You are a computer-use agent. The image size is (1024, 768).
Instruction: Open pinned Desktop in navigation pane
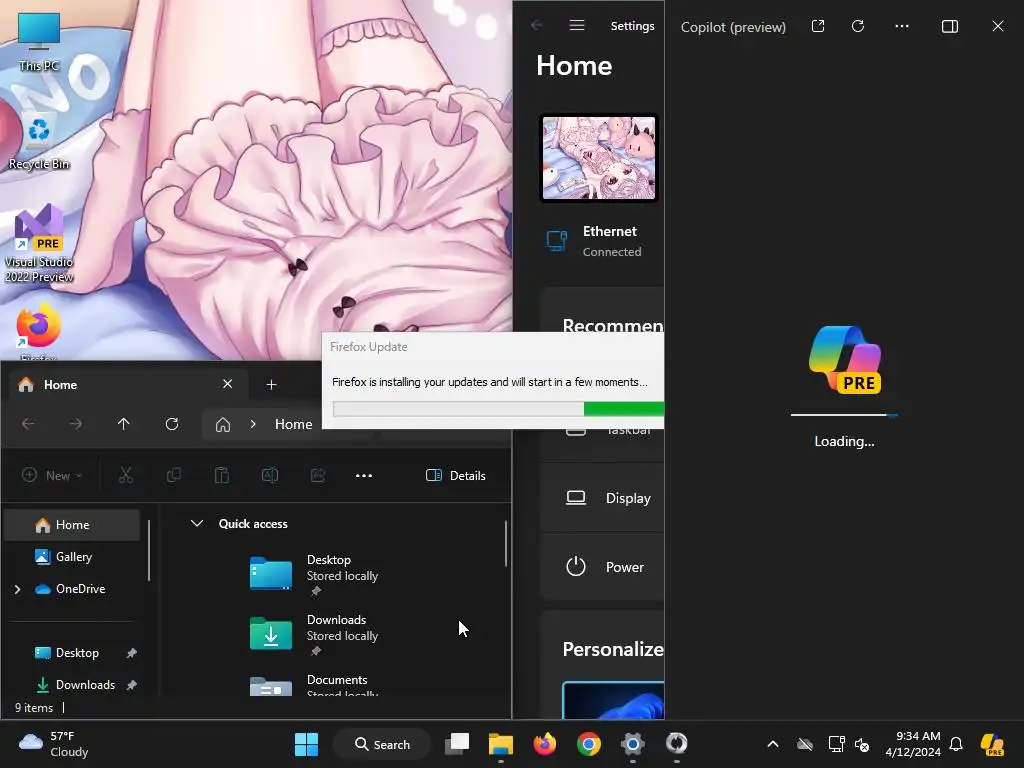(x=77, y=653)
